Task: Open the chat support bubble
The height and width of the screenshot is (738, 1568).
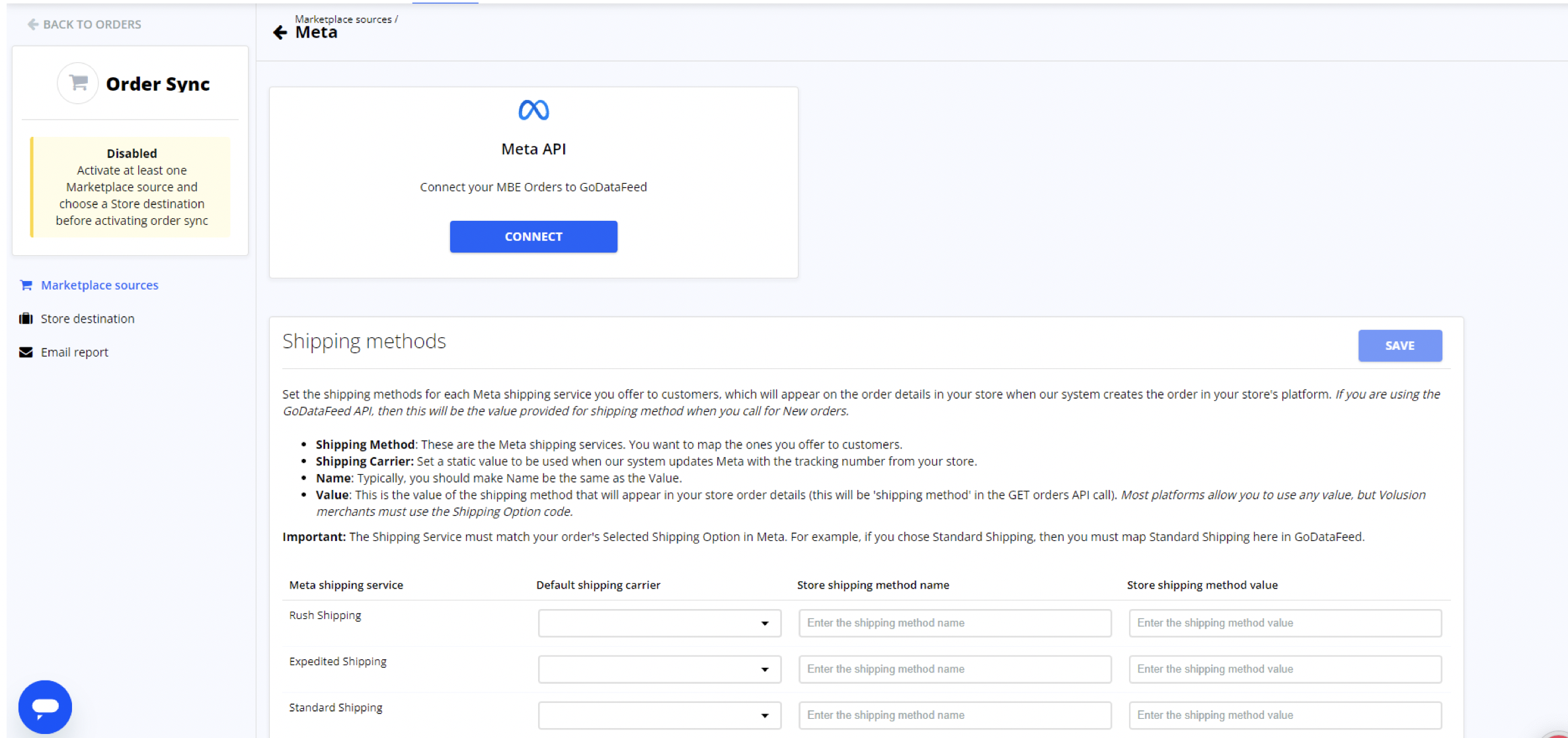Action: [x=45, y=706]
